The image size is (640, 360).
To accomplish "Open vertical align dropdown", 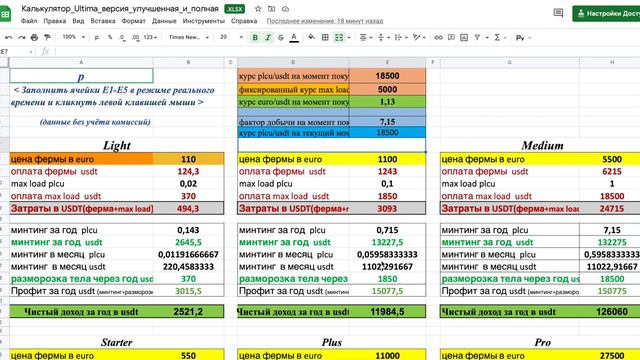I will pyautogui.click(x=383, y=38).
